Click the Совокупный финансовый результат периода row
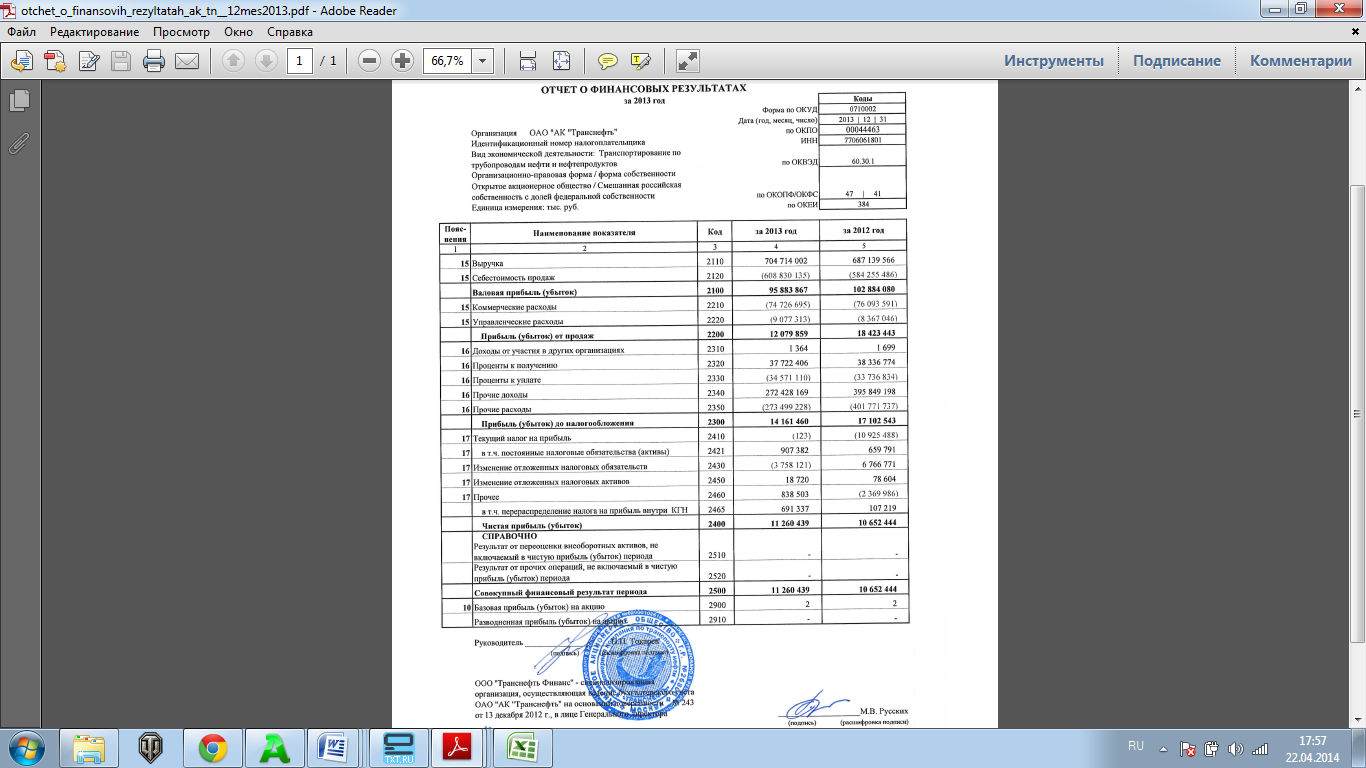The width and height of the screenshot is (1366, 768). point(674,591)
